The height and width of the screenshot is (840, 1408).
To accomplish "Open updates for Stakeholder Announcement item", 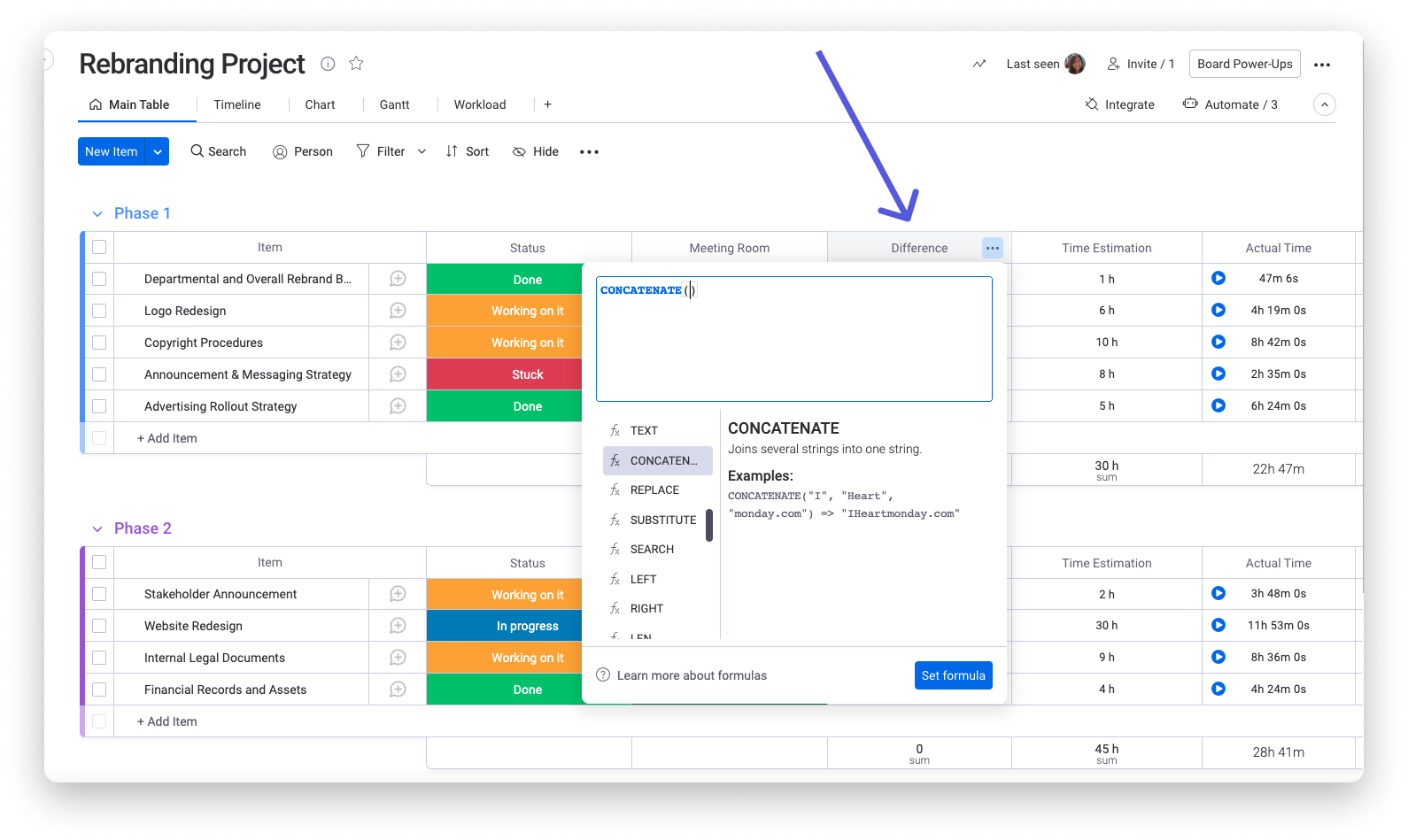I will pyautogui.click(x=398, y=594).
